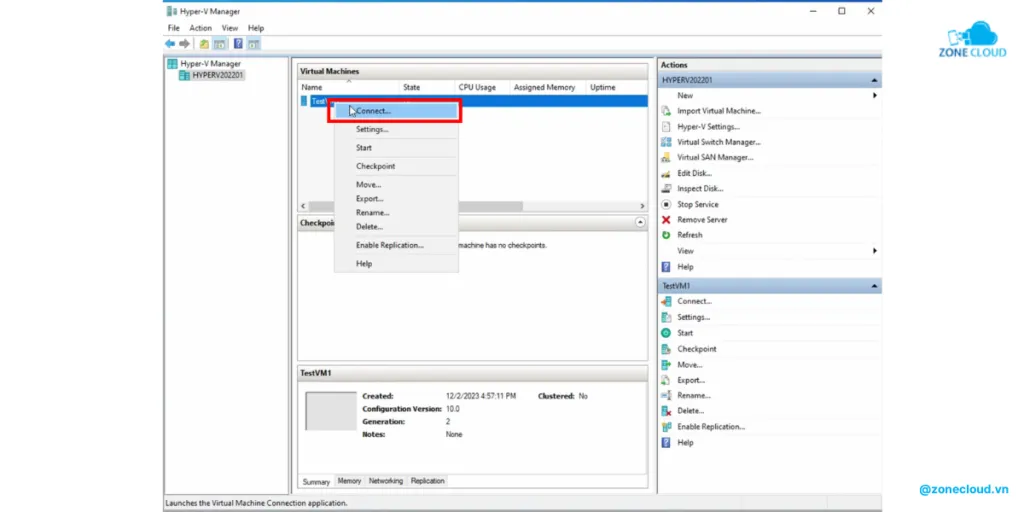The width and height of the screenshot is (1024, 512).
Task: Click the grey Forward arrow in toolbar
Action: coord(184,44)
